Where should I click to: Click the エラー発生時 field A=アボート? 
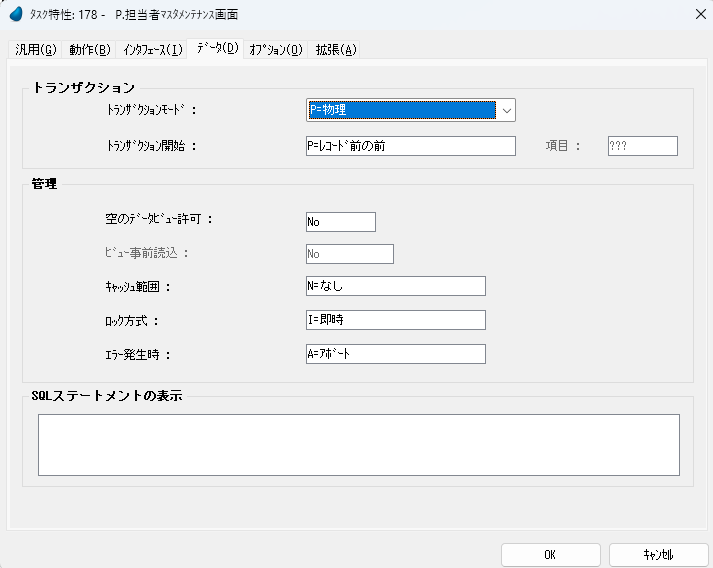[x=395, y=354]
